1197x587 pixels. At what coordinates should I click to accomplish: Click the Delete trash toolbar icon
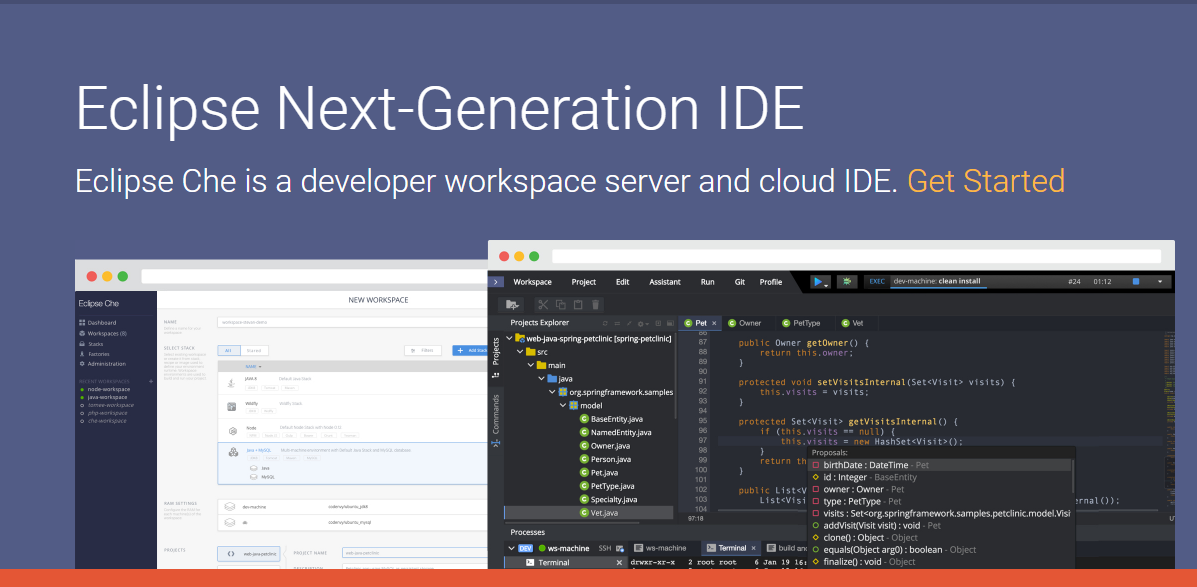coord(595,305)
